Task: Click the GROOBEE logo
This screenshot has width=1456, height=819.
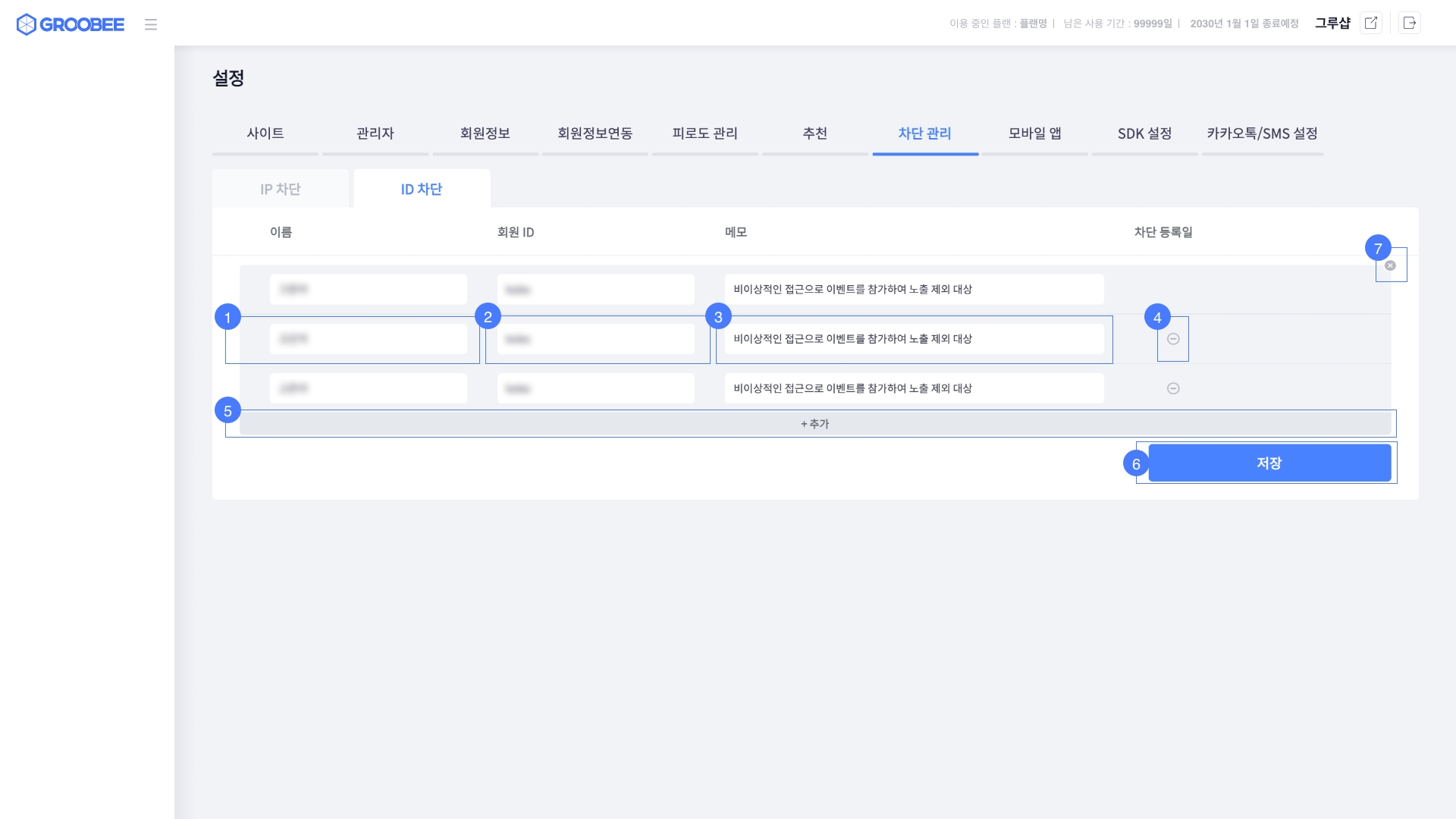Action: [71, 24]
